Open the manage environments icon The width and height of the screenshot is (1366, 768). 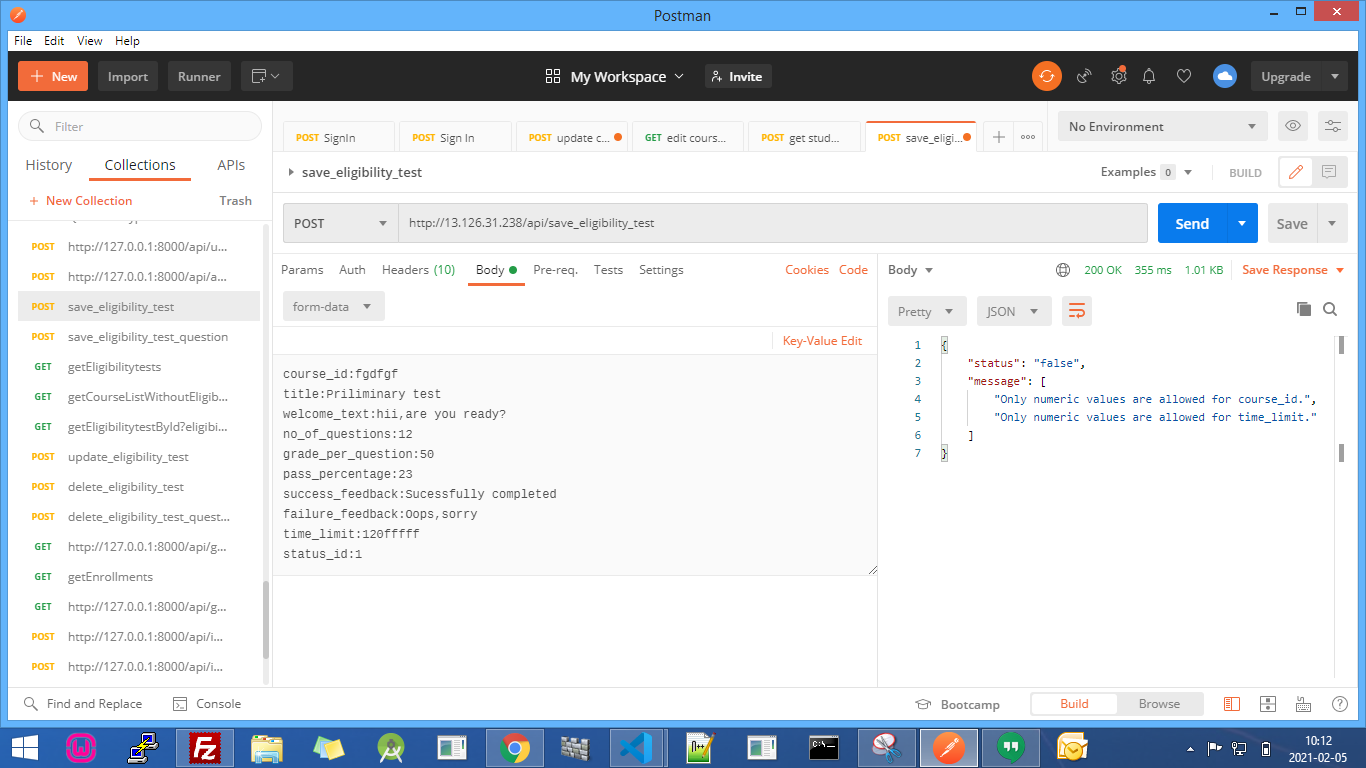pyautogui.click(x=1332, y=126)
